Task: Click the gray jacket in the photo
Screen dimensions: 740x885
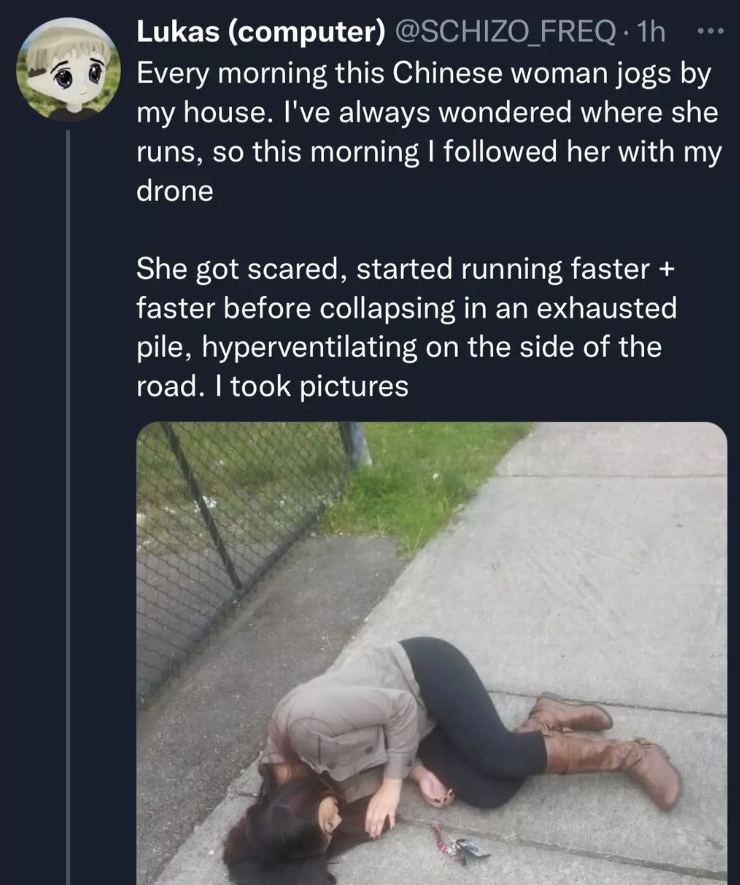Action: pos(345,712)
